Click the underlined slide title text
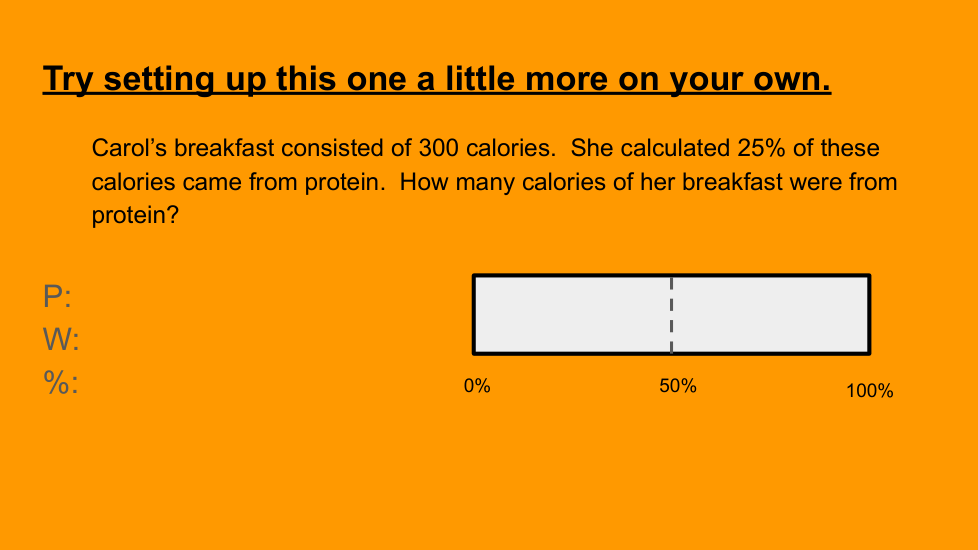Screen dimensions: 978x550 436,79
